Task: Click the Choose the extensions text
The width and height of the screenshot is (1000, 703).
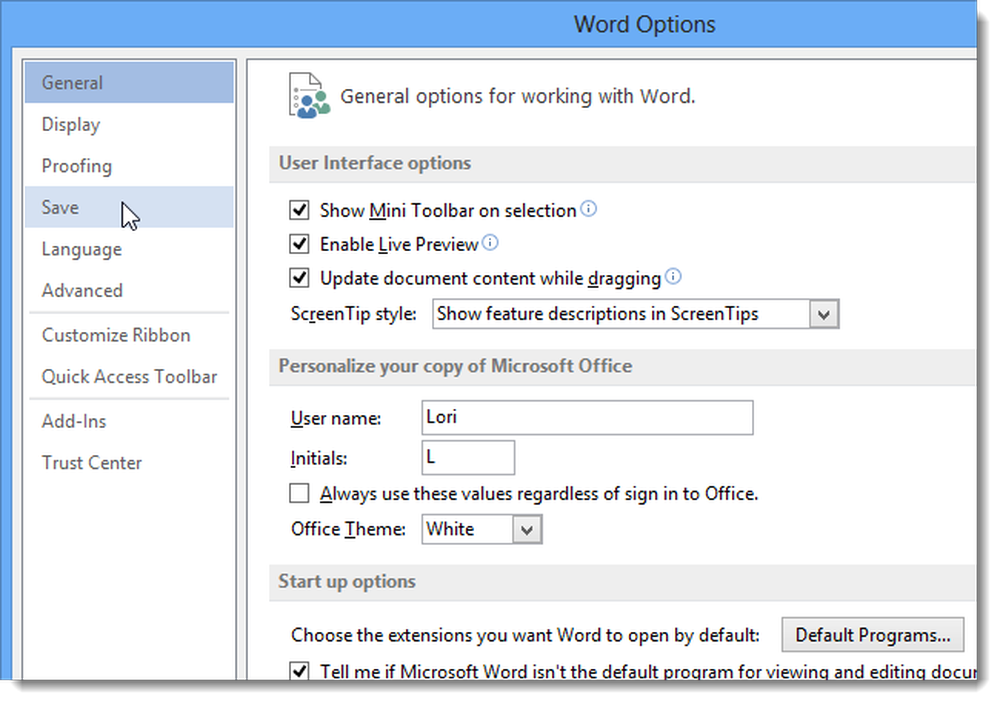Action: click(526, 635)
